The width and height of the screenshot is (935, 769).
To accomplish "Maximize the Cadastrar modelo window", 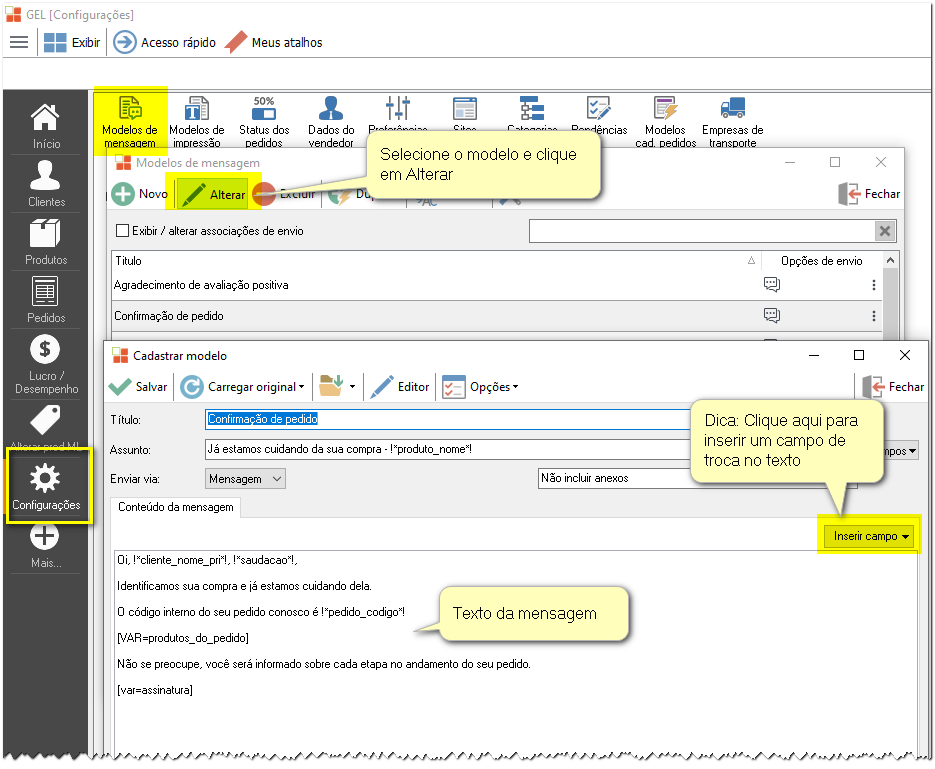I will click(859, 355).
